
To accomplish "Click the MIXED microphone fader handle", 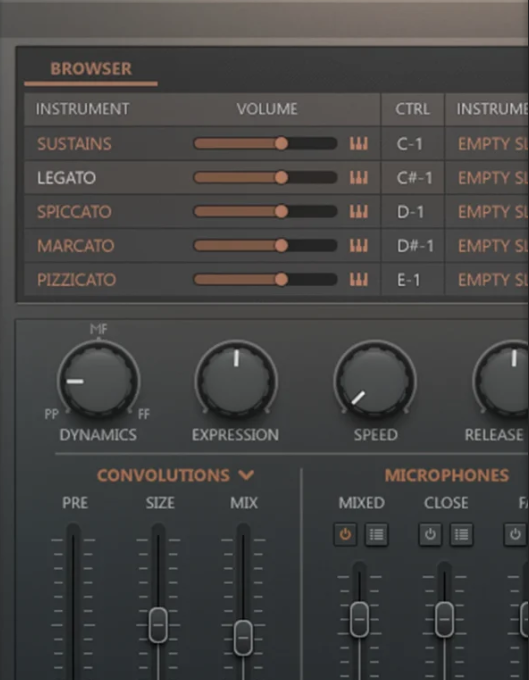I will click(359, 619).
